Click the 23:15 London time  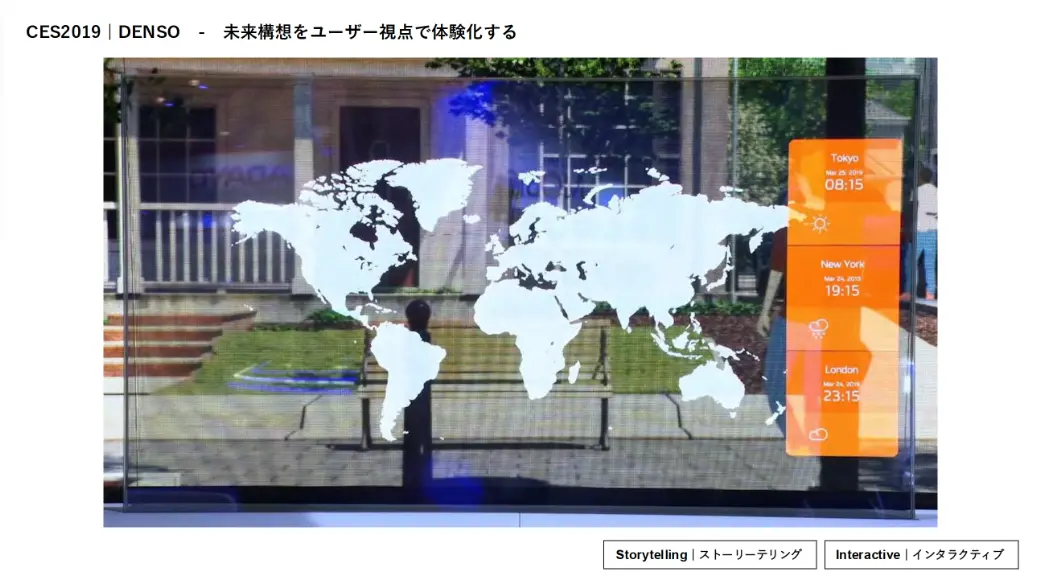pos(841,396)
